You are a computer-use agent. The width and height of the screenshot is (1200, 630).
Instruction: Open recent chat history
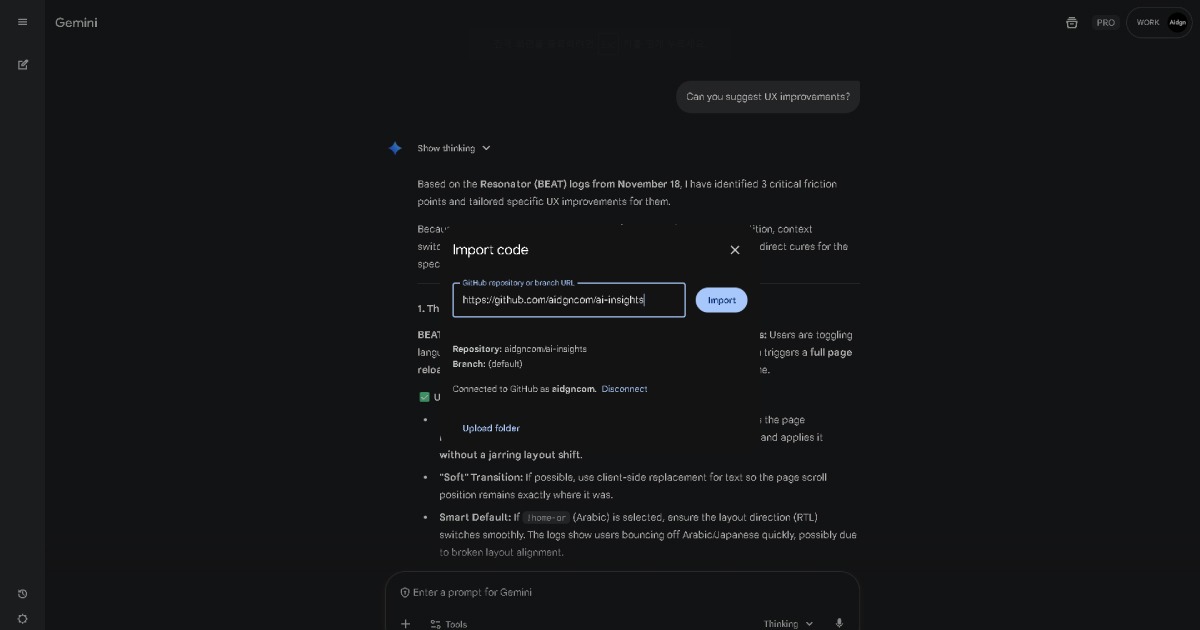[22, 593]
